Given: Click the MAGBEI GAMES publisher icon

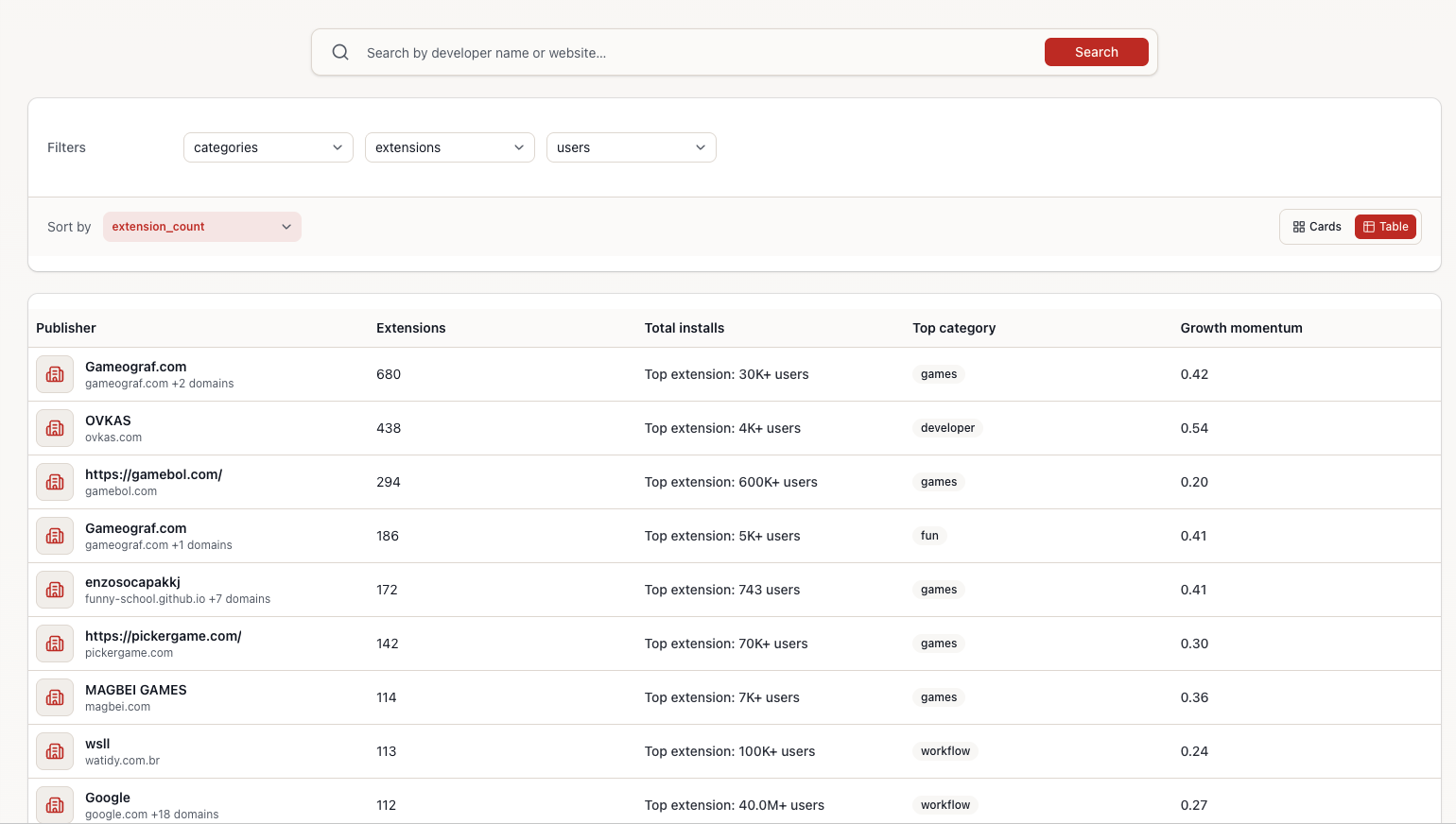Looking at the screenshot, I should (x=55, y=697).
